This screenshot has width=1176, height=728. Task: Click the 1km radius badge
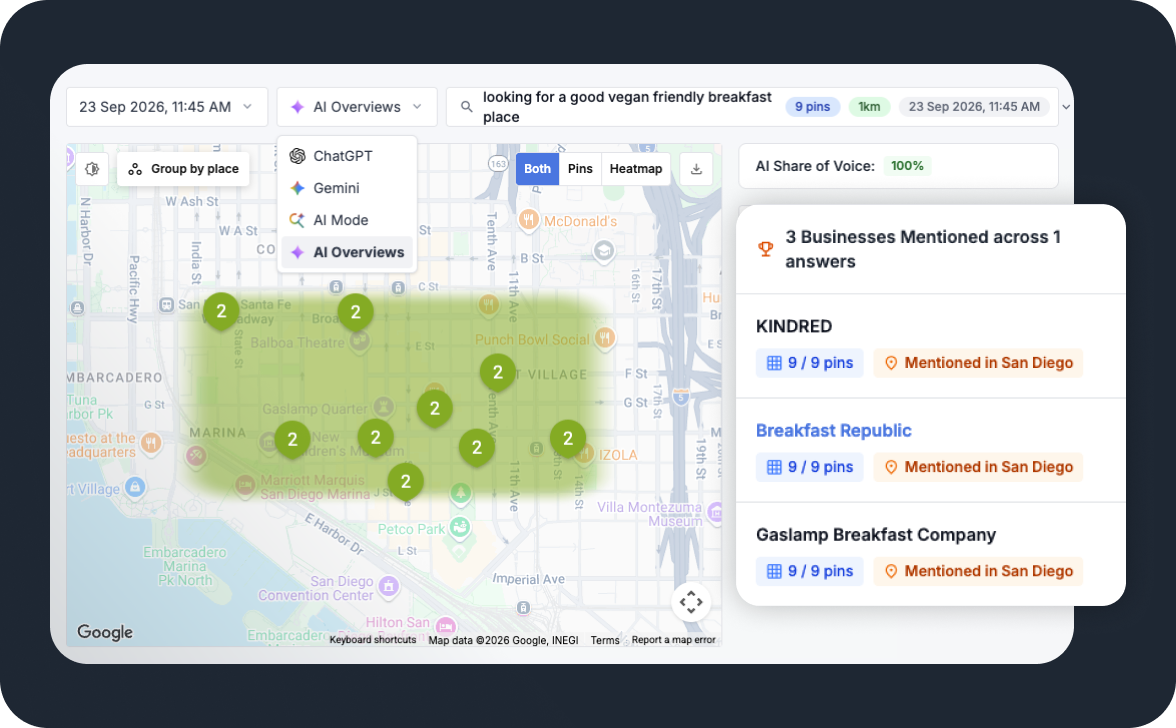pos(869,107)
